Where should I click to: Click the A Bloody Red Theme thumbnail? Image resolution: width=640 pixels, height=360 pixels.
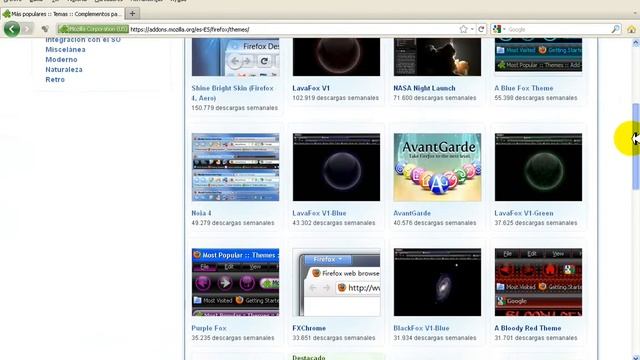(538, 282)
